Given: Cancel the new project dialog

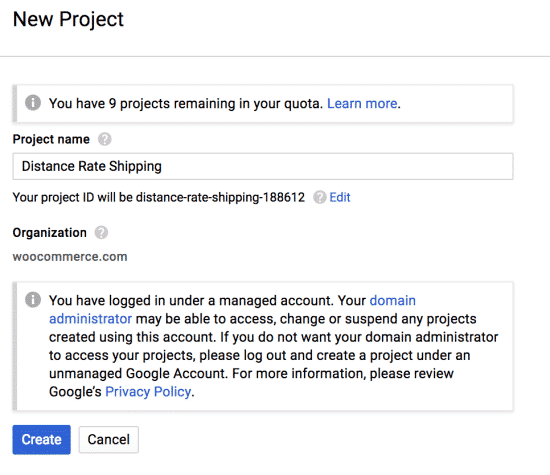Looking at the screenshot, I should [109, 440].
